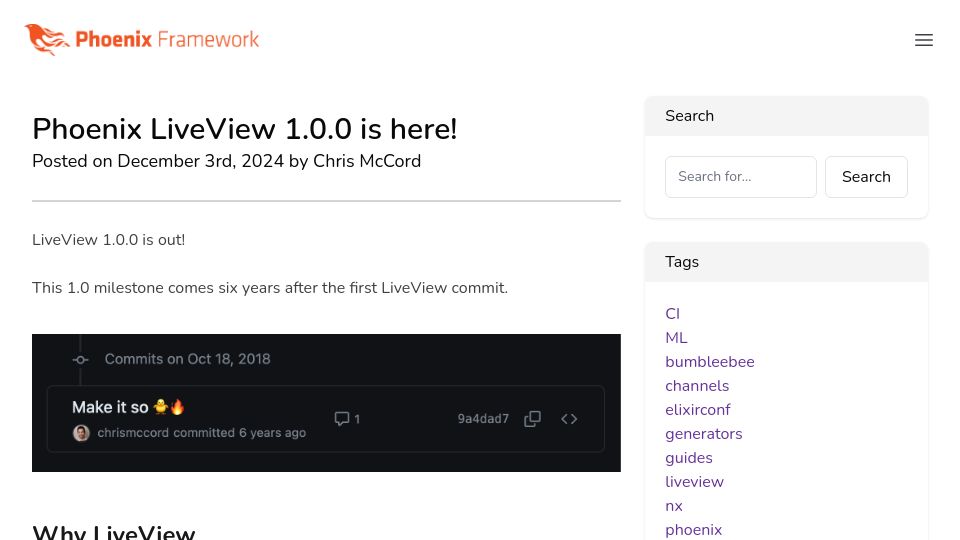Click the Phoenix Framework logo

point(142,39)
